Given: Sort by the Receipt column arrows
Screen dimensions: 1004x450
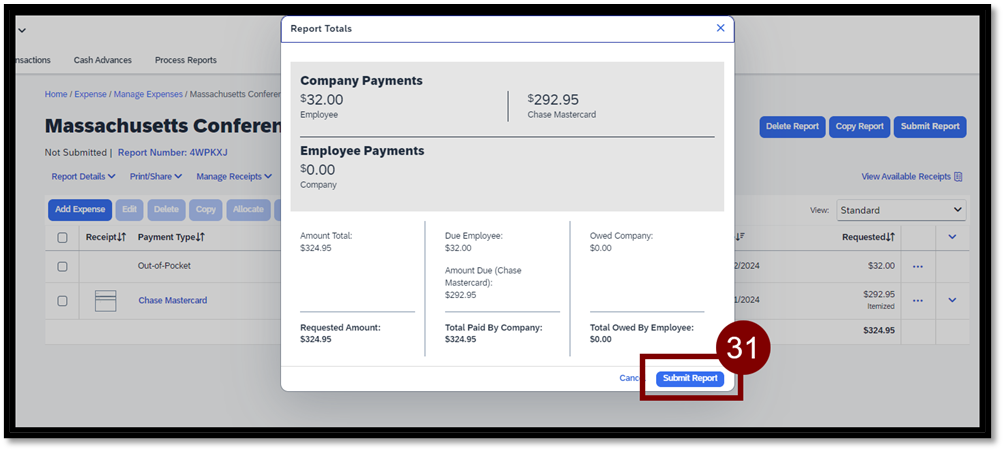Looking at the screenshot, I should click(x=122, y=237).
